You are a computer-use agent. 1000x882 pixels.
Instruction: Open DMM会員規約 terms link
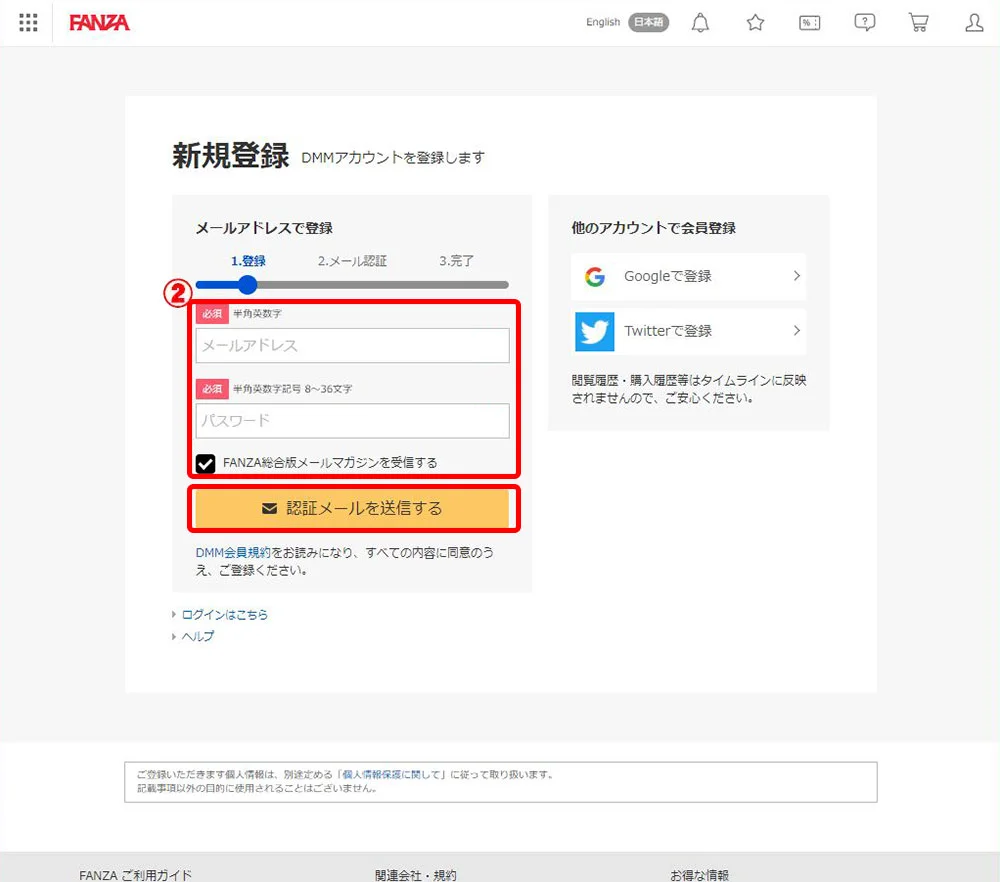233,552
